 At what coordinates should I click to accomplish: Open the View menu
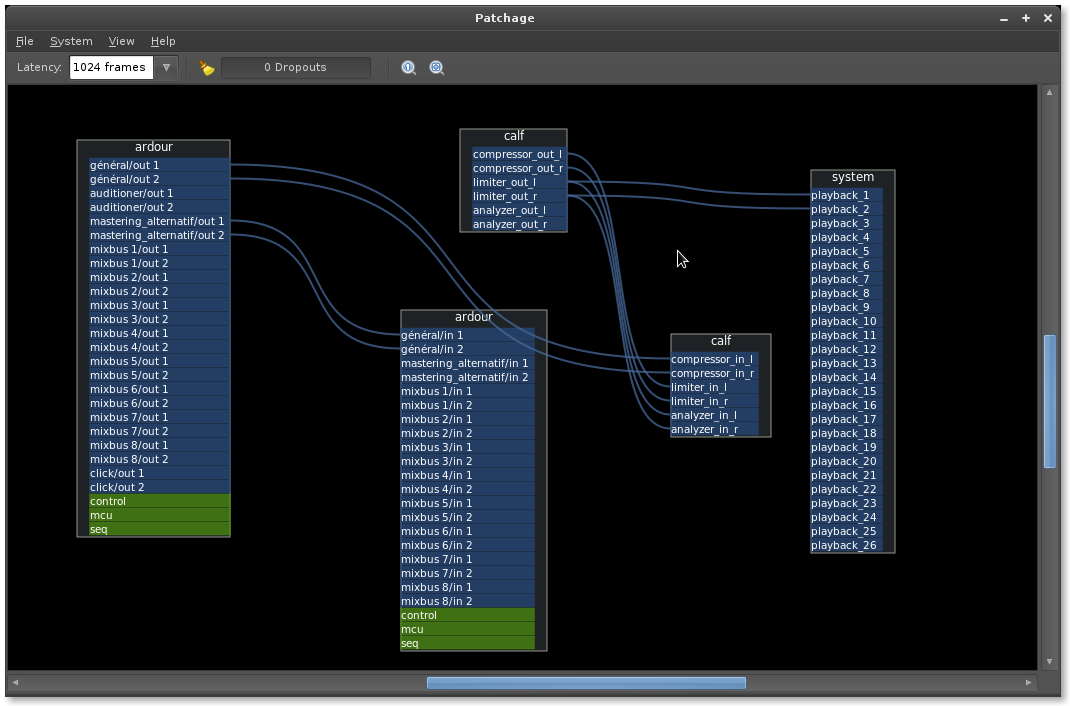[121, 41]
